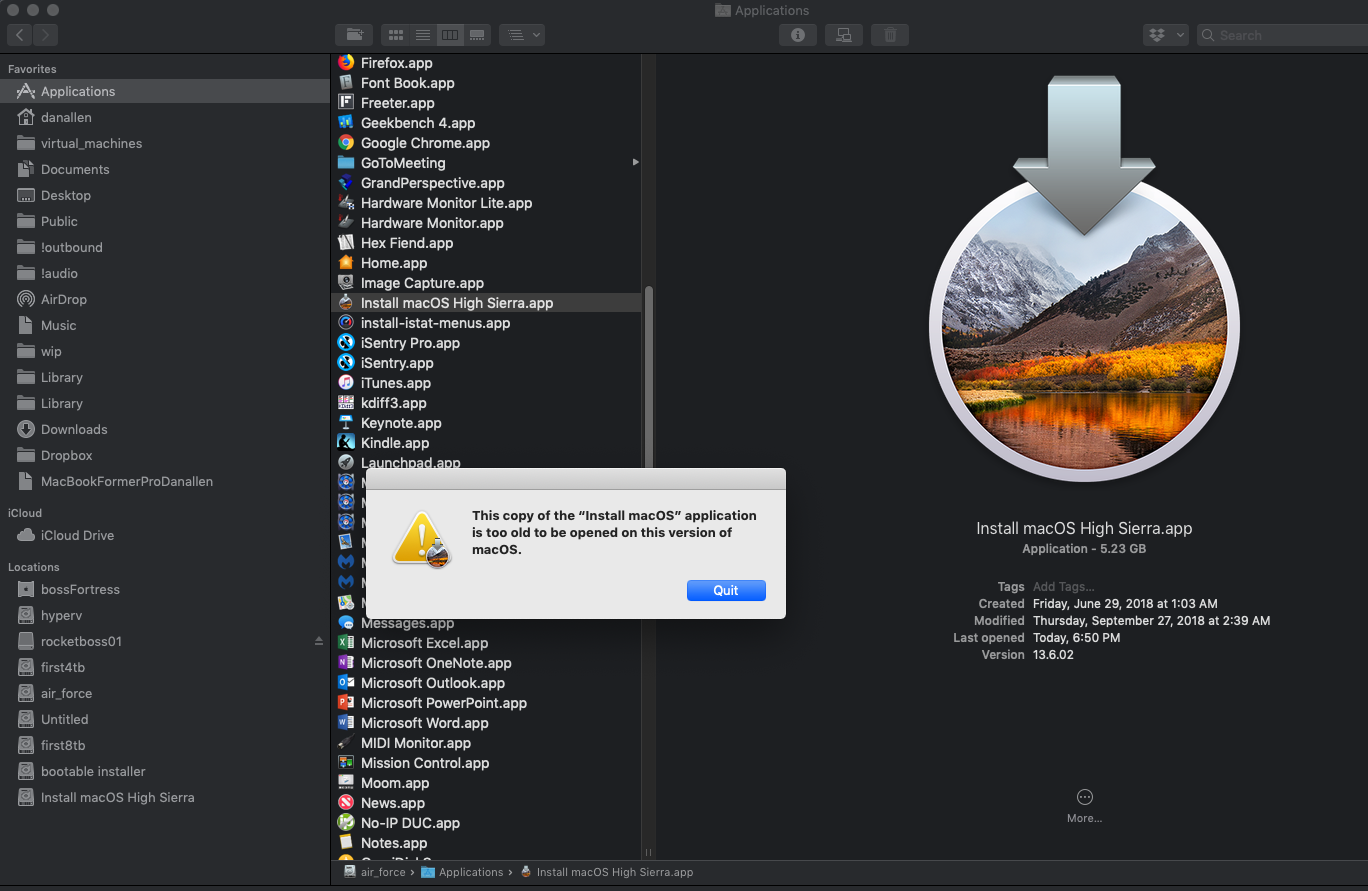Click the GoToMeeting folder icon
Image resolution: width=1368 pixels, height=891 pixels.
[346, 163]
